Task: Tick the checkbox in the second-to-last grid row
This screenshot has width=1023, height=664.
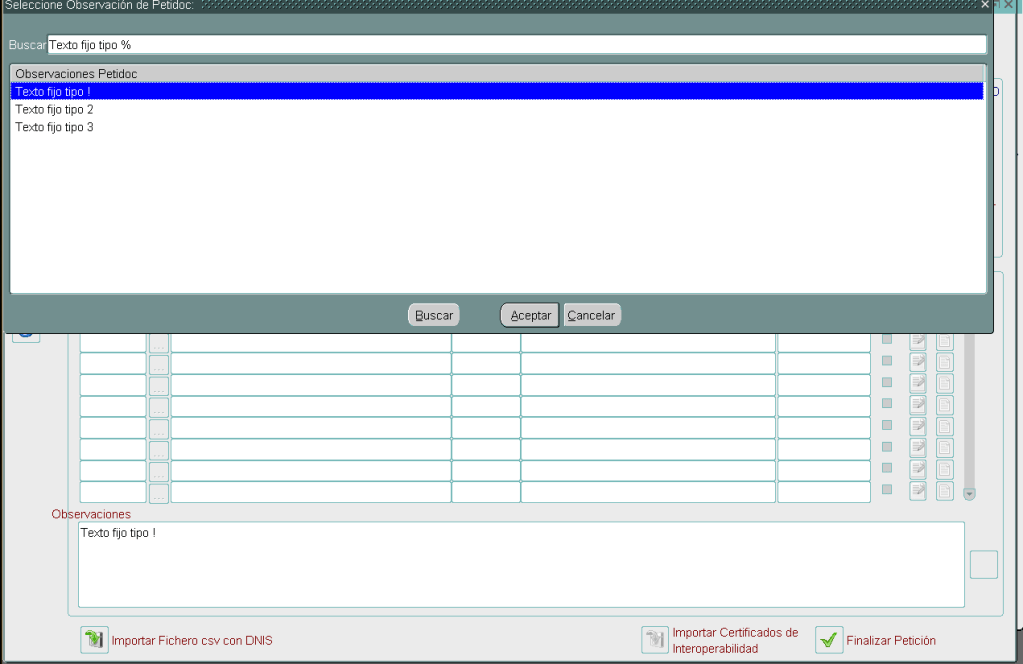Action: (886, 468)
